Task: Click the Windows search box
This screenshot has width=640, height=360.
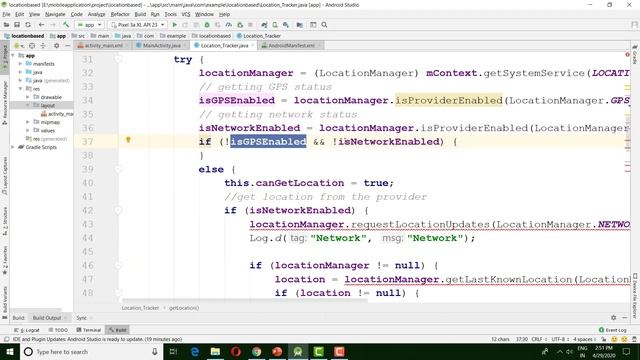Action: [x=91, y=351]
